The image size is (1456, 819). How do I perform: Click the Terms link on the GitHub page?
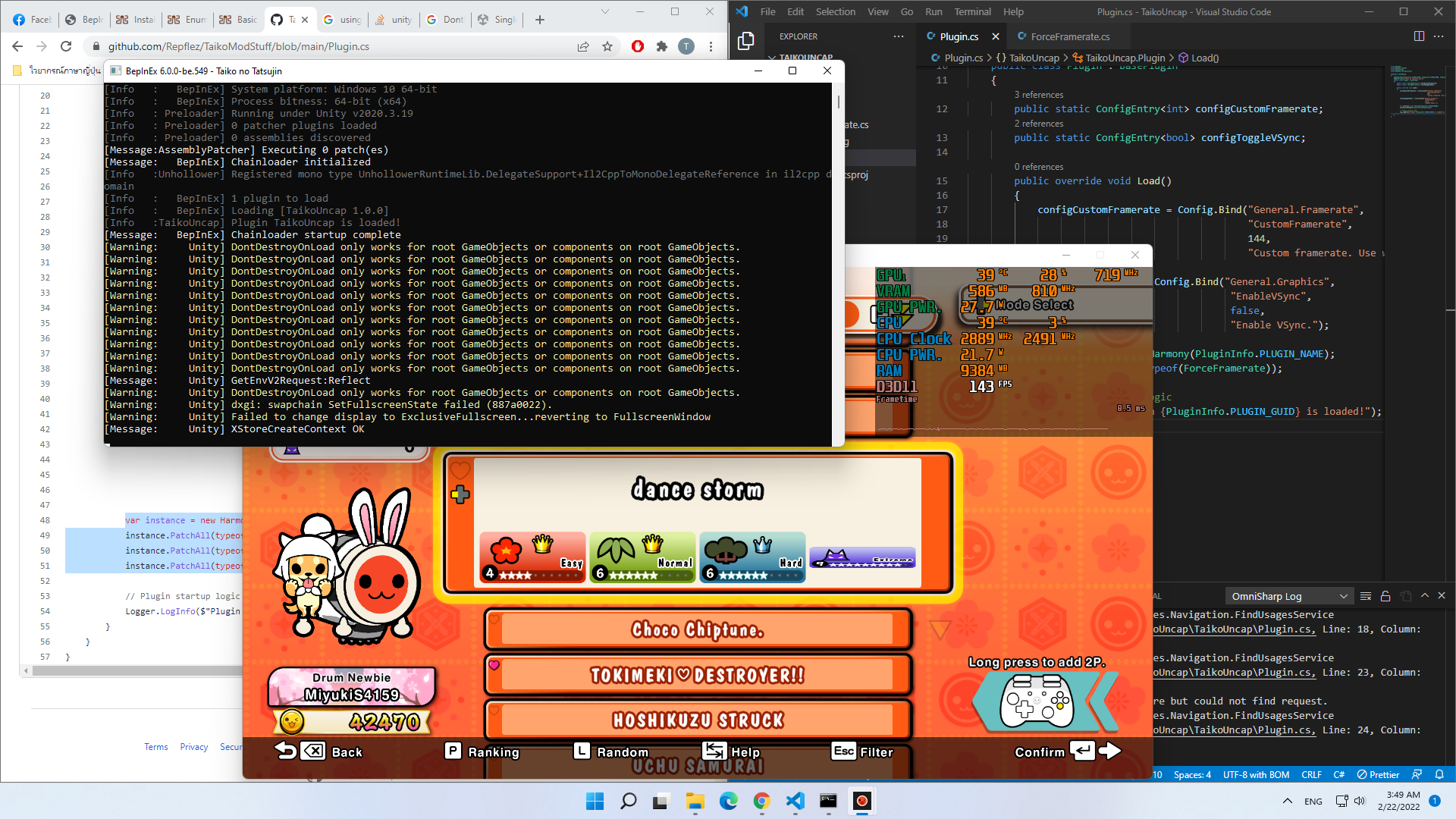pyautogui.click(x=155, y=747)
